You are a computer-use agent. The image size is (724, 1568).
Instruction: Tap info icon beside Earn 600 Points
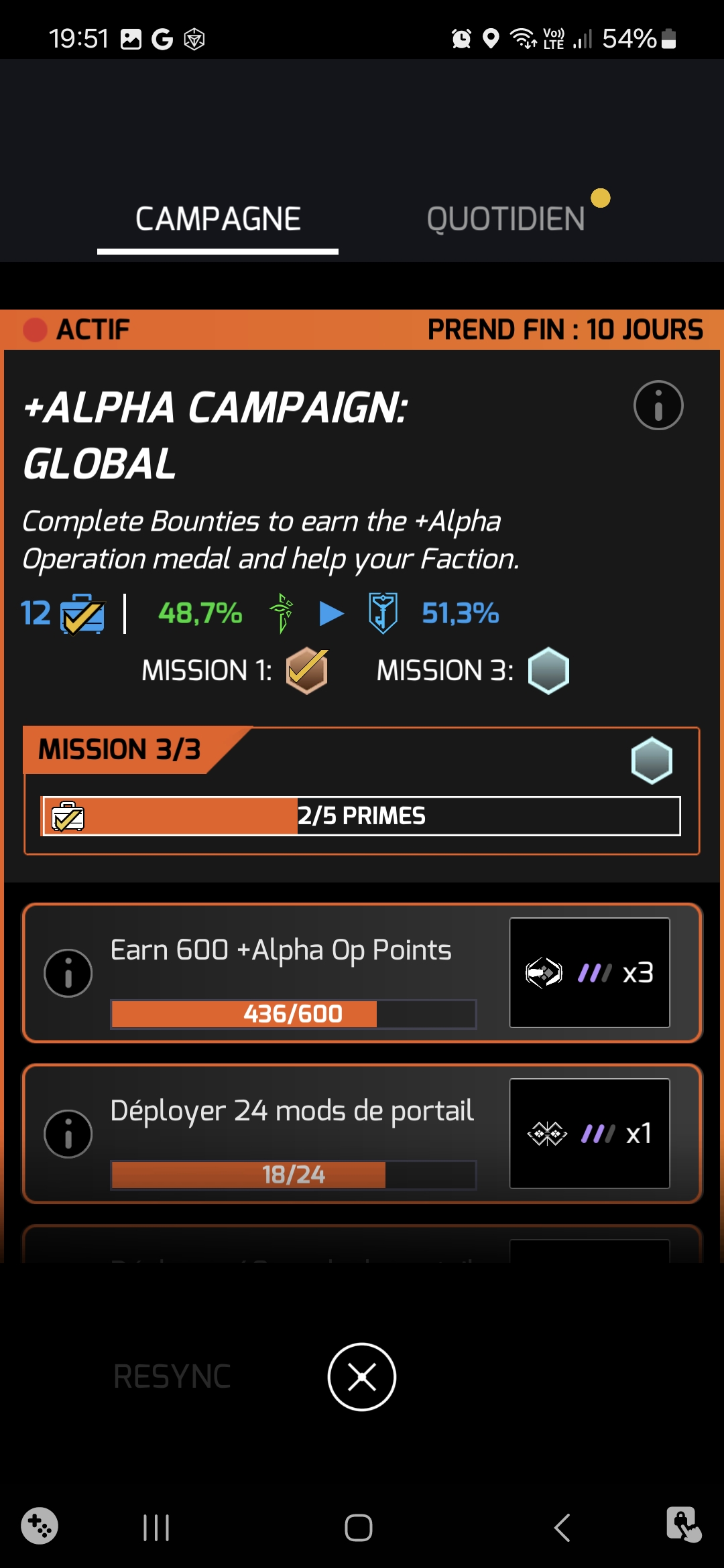tap(68, 973)
